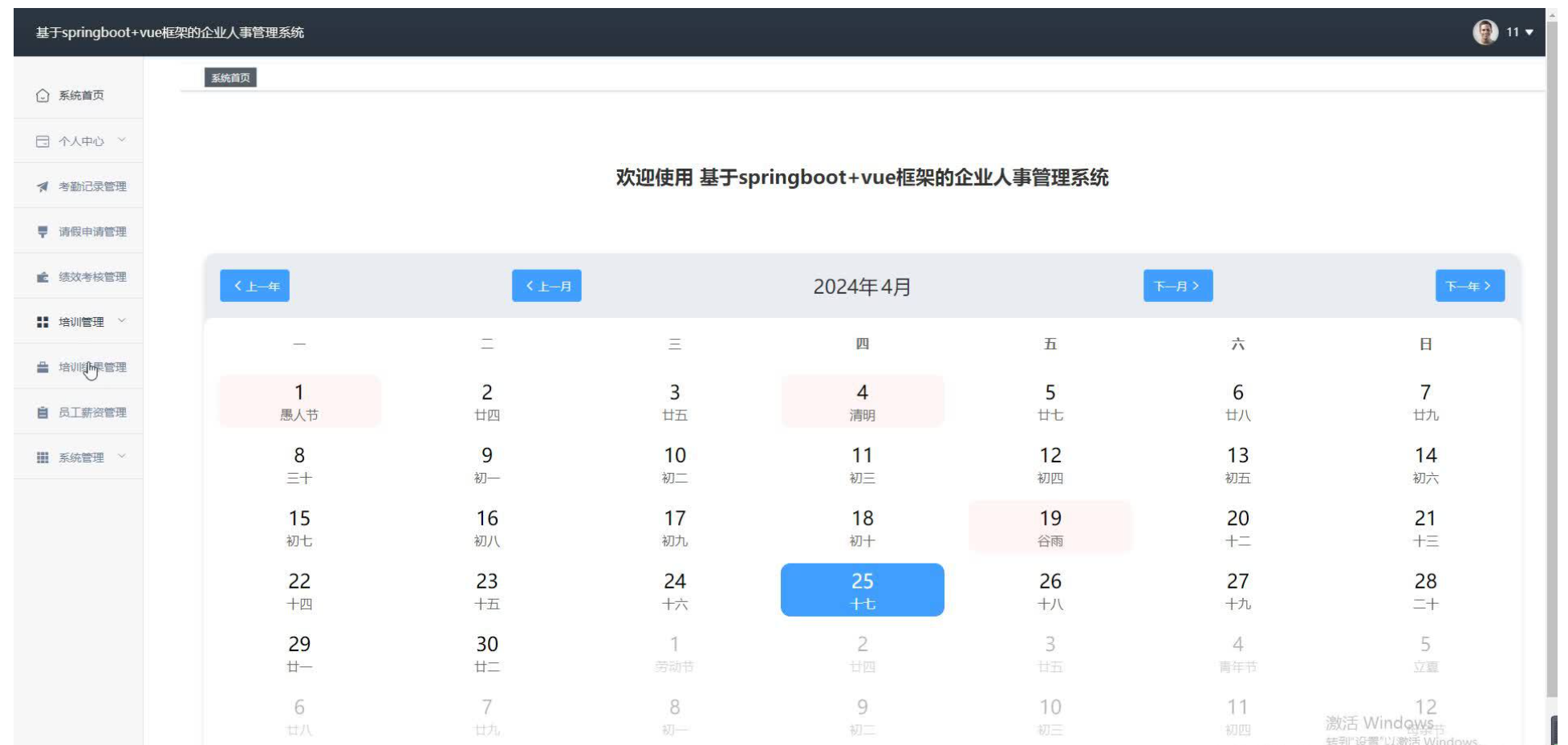The width and height of the screenshot is (1568, 745).
Task: Select date 21 十三 on the calendar
Action: point(1426,527)
